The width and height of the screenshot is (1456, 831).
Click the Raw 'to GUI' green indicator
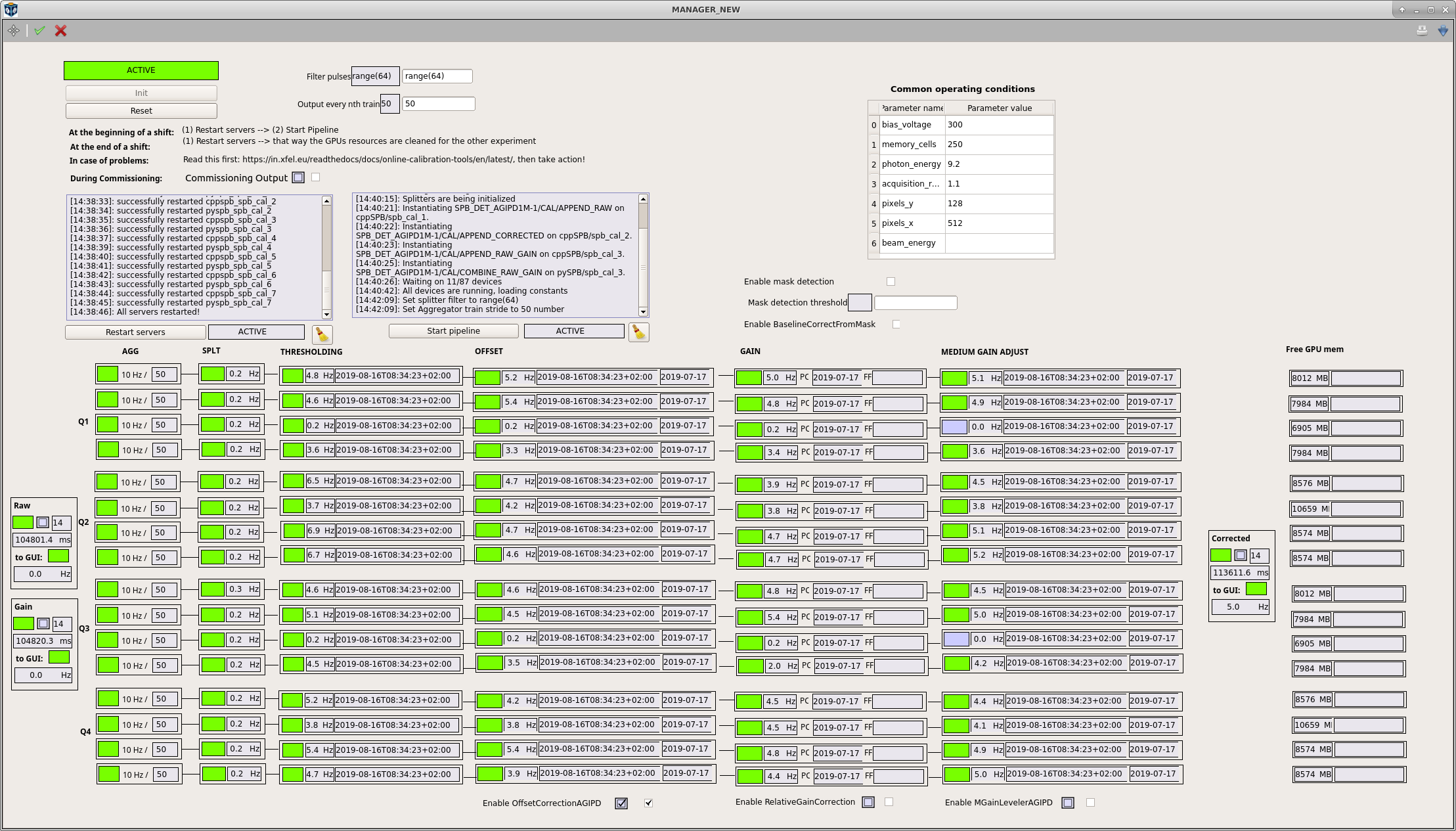(x=58, y=556)
